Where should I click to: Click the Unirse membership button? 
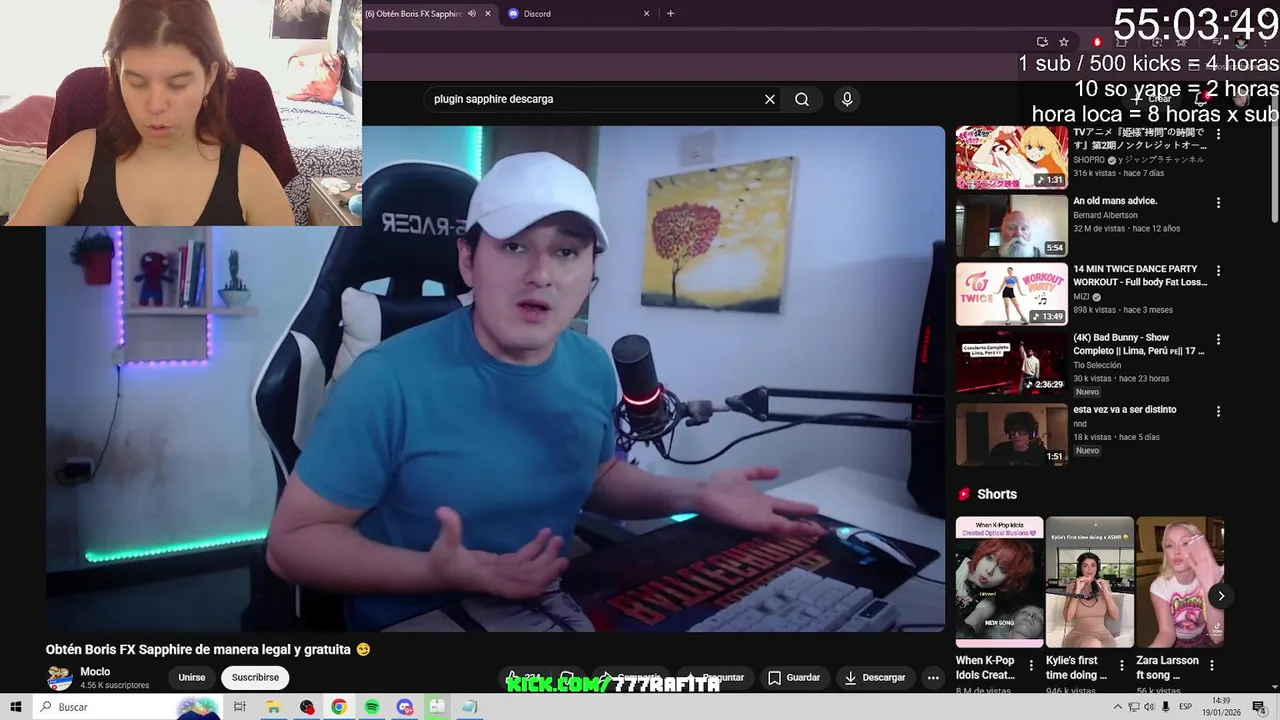192,677
